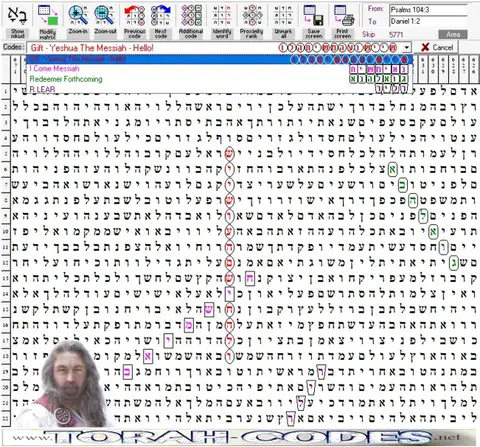This screenshot has width=480, height=447.
Task: Click row number 1 header
Action: coord(6,92)
